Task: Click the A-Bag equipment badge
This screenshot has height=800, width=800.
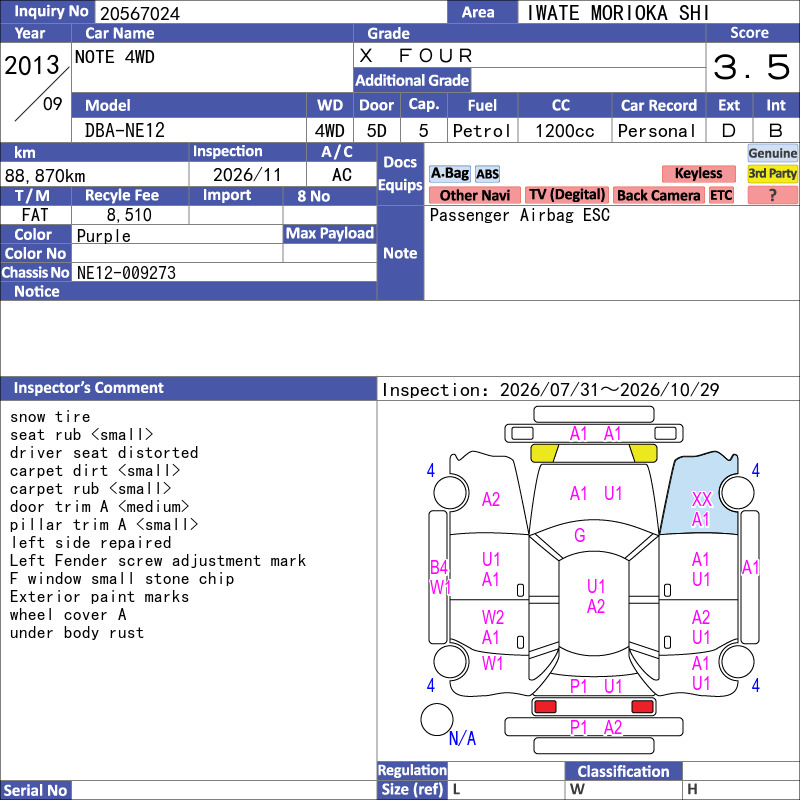Action: click(x=449, y=174)
